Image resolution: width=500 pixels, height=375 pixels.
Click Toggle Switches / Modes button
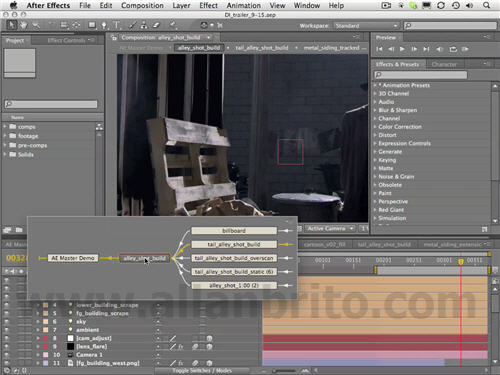pos(202,370)
